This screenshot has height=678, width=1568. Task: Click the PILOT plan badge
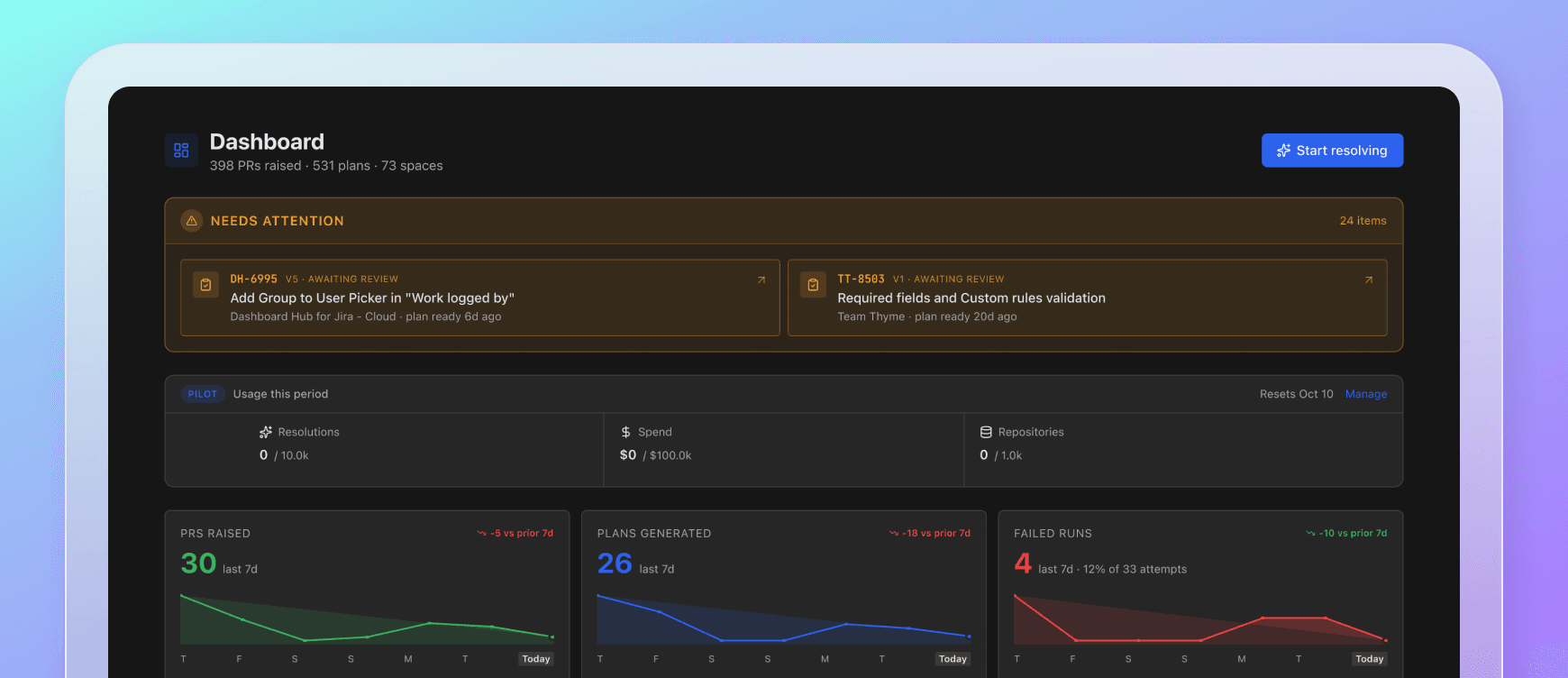(203, 394)
